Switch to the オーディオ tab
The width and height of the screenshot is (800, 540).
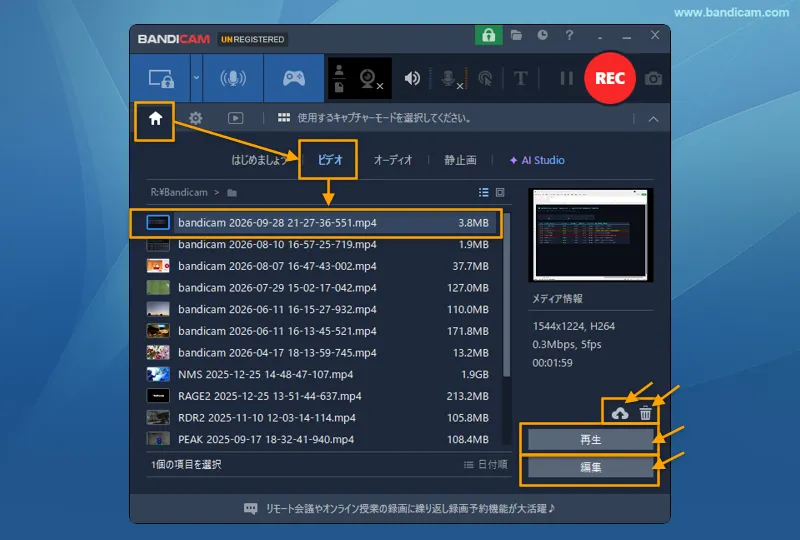[392, 160]
